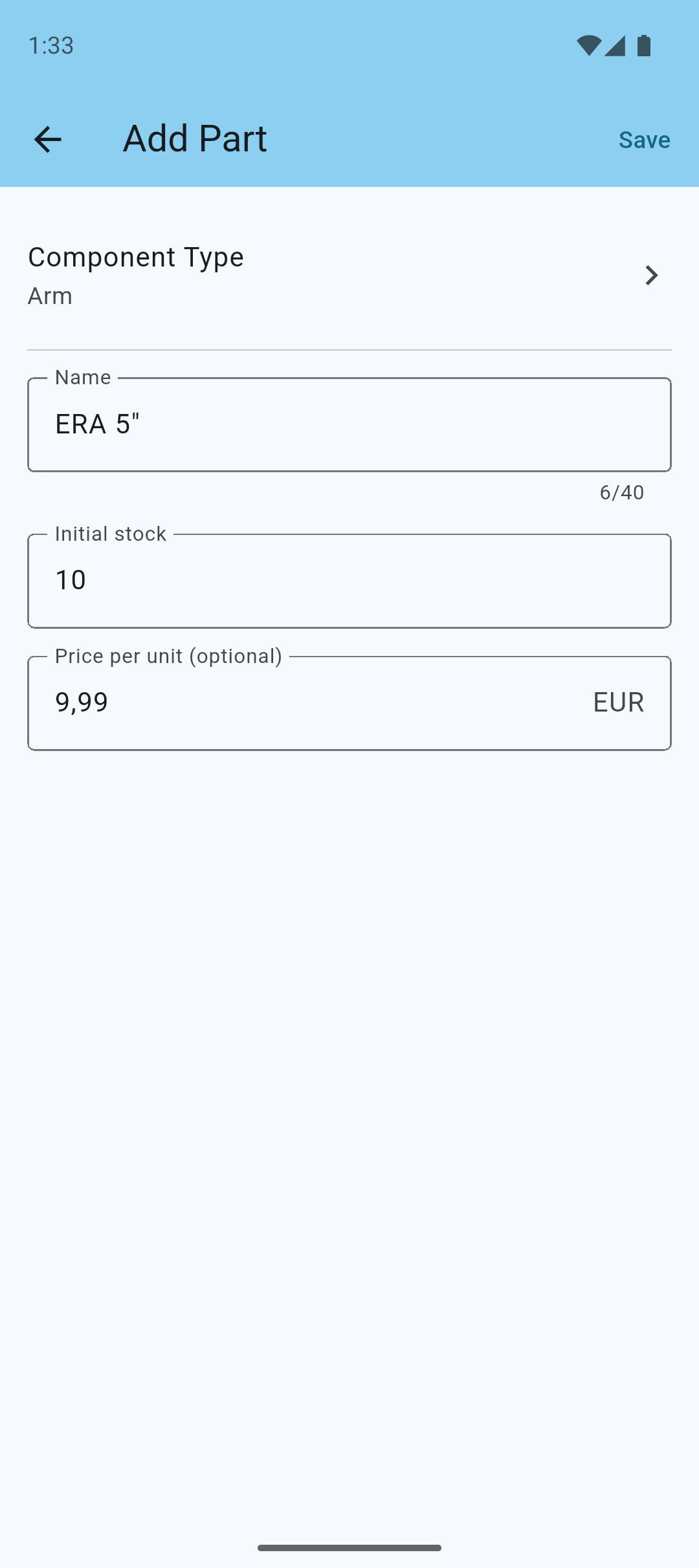The height and width of the screenshot is (1568, 699).
Task: Tap the 6/40 character counter
Action: [621, 493]
